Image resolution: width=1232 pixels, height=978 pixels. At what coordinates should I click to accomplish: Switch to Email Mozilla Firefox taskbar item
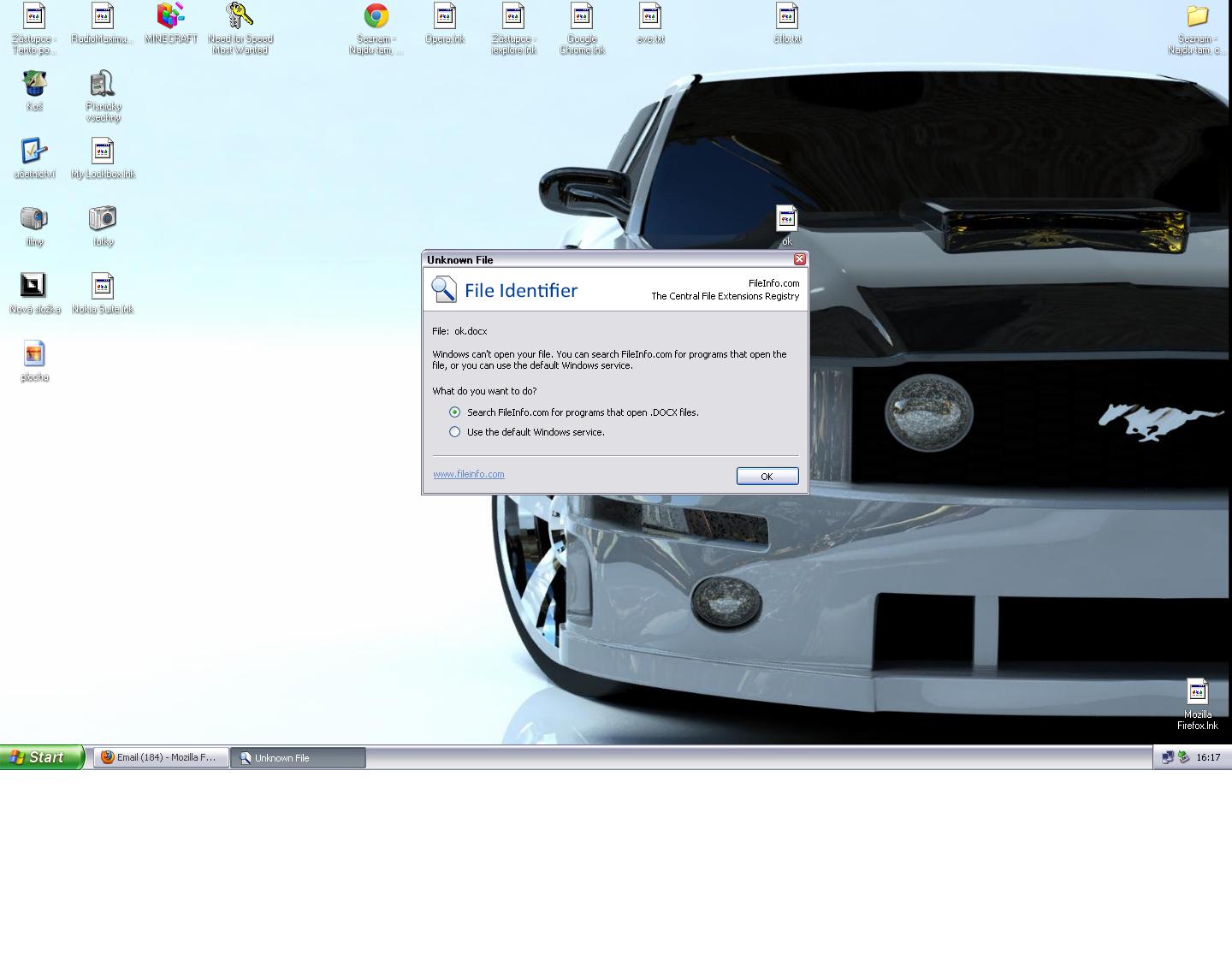pos(161,757)
